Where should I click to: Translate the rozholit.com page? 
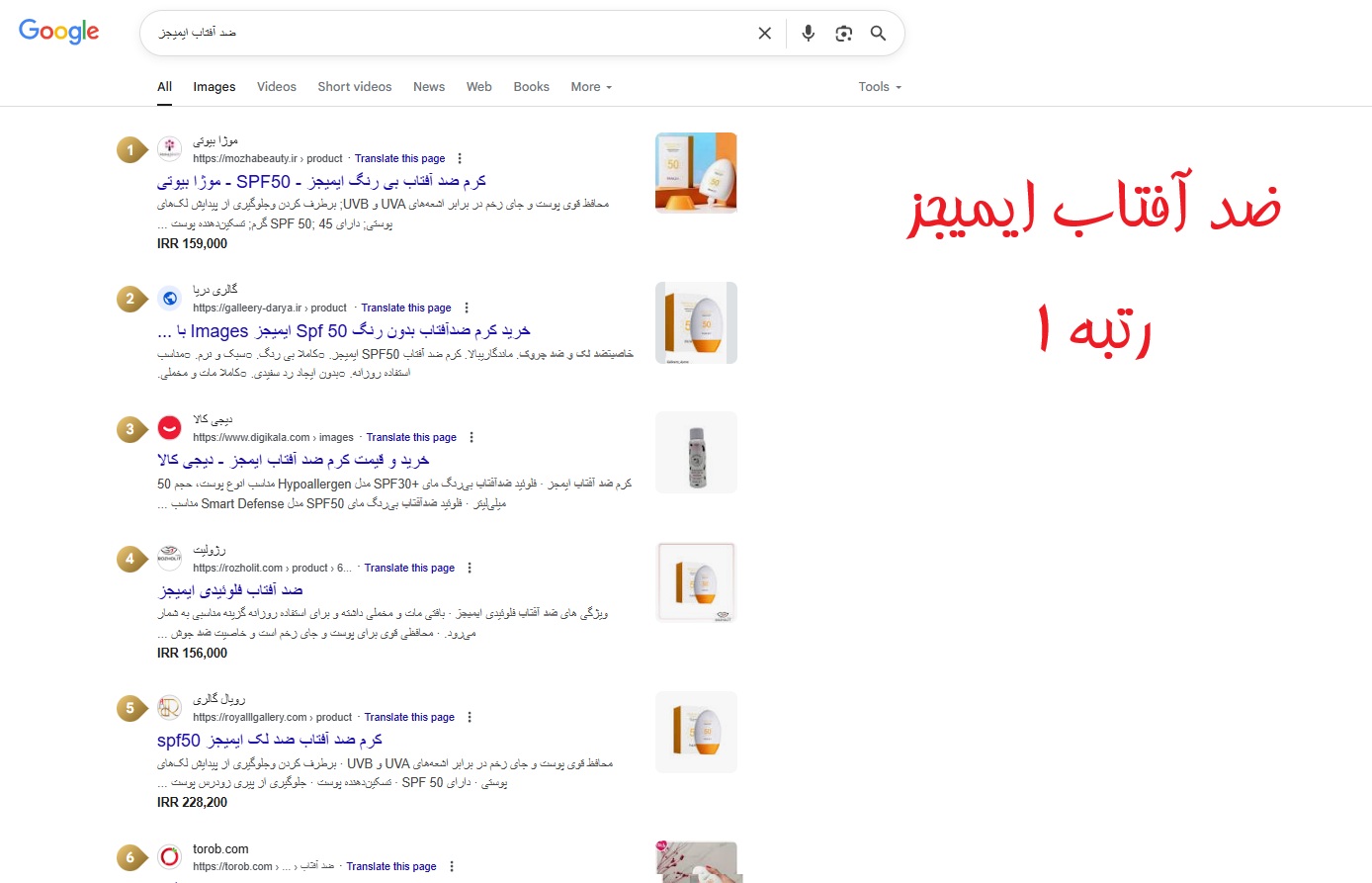(409, 568)
